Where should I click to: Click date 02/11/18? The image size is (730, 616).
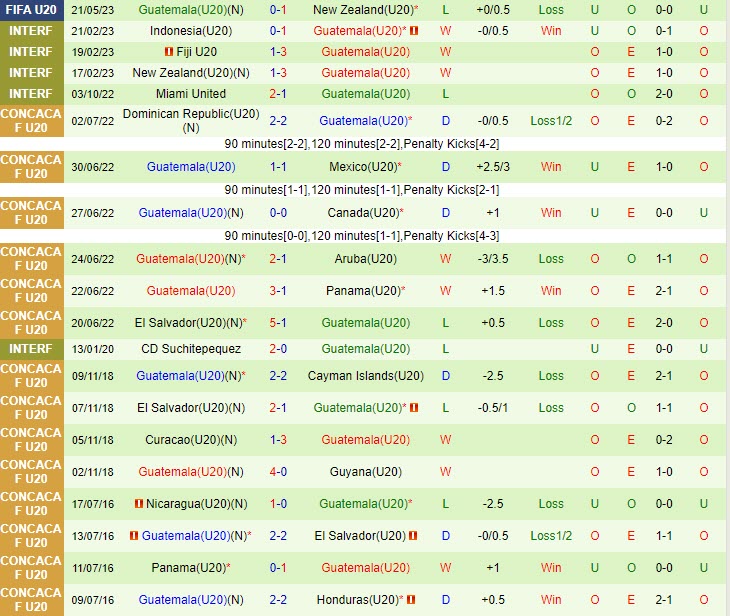[x=93, y=472]
